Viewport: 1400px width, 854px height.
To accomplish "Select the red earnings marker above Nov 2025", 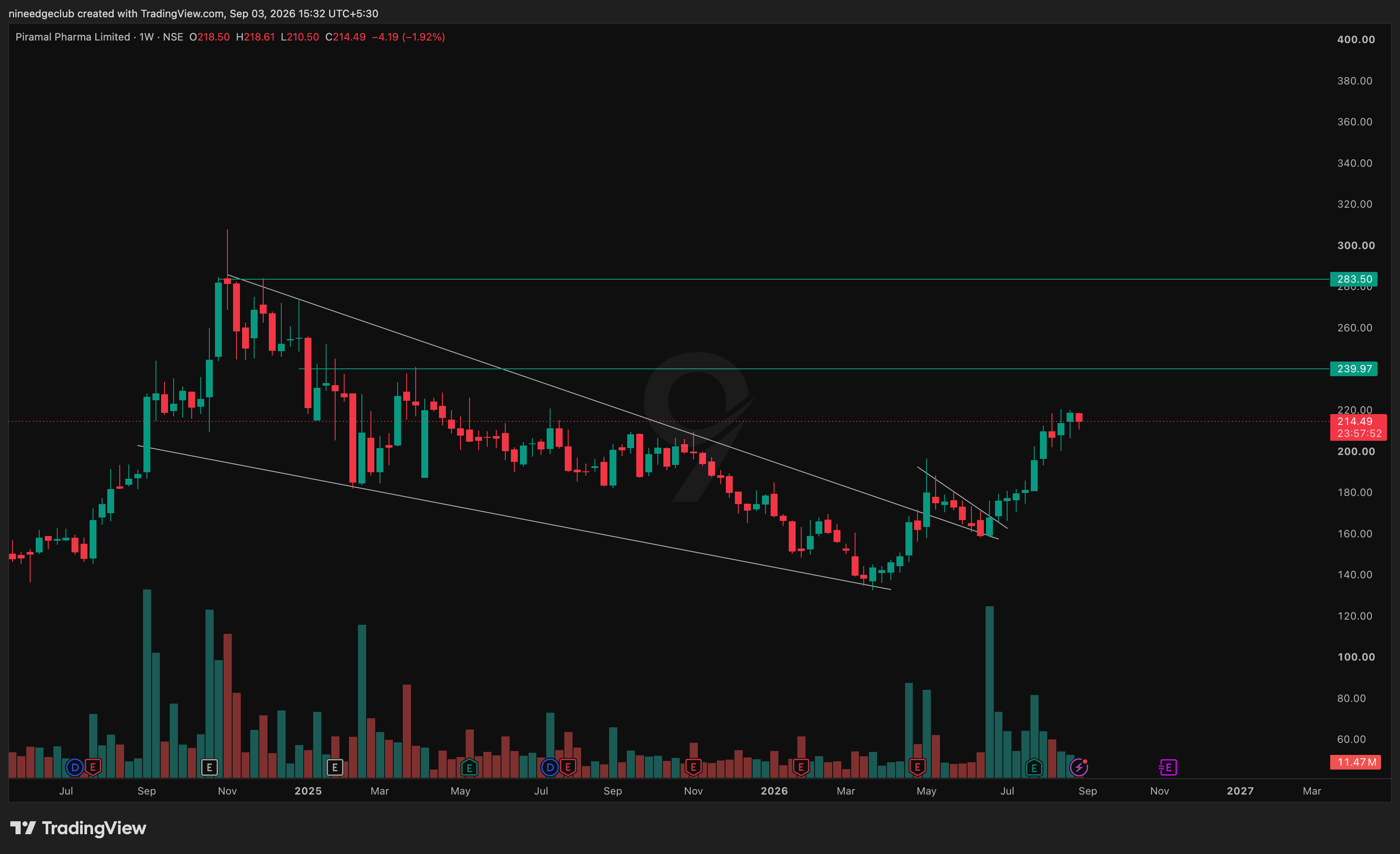I will pyautogui.click(x=693, y=768).
